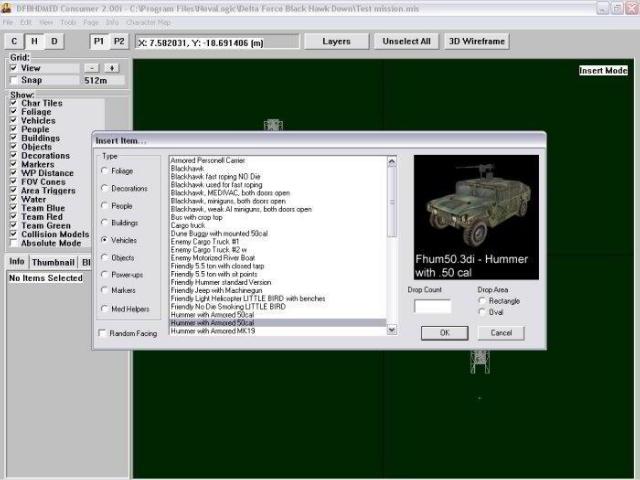This screenshot has height=480, width=640.
Task: Click the Hummer preview image
Action: tap(475, 215)
